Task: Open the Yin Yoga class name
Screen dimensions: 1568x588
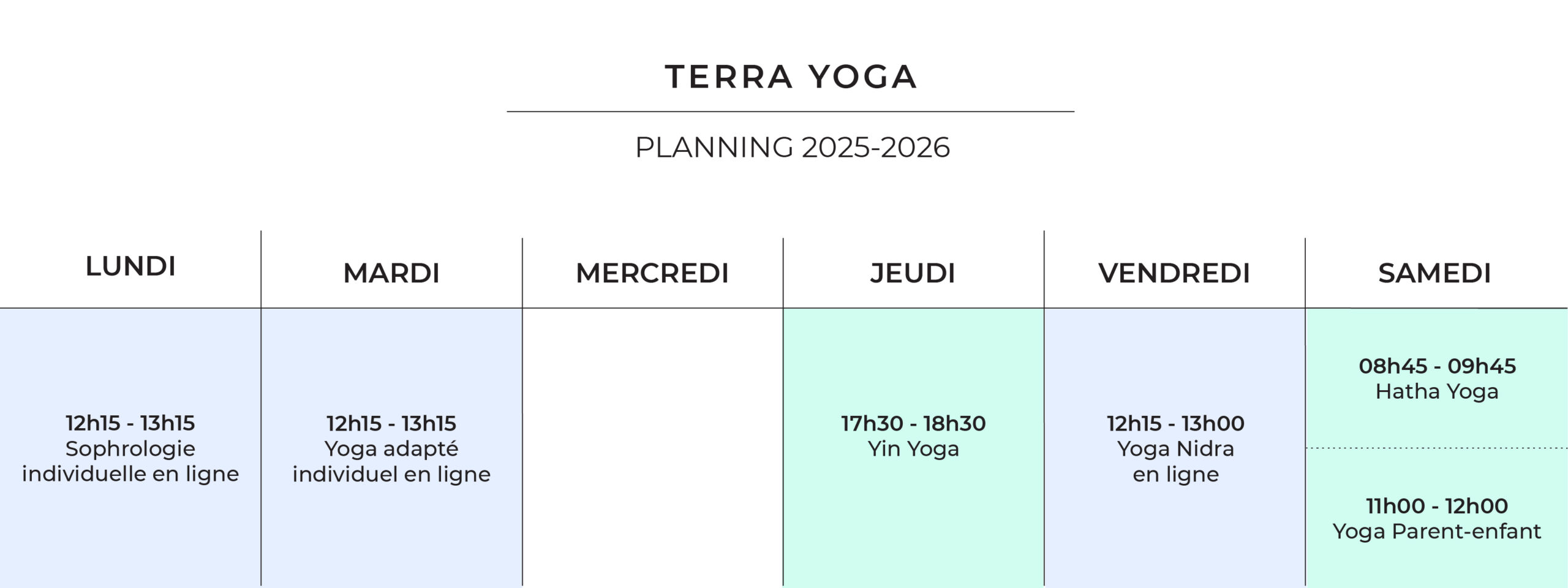Action: pos(913,449)
